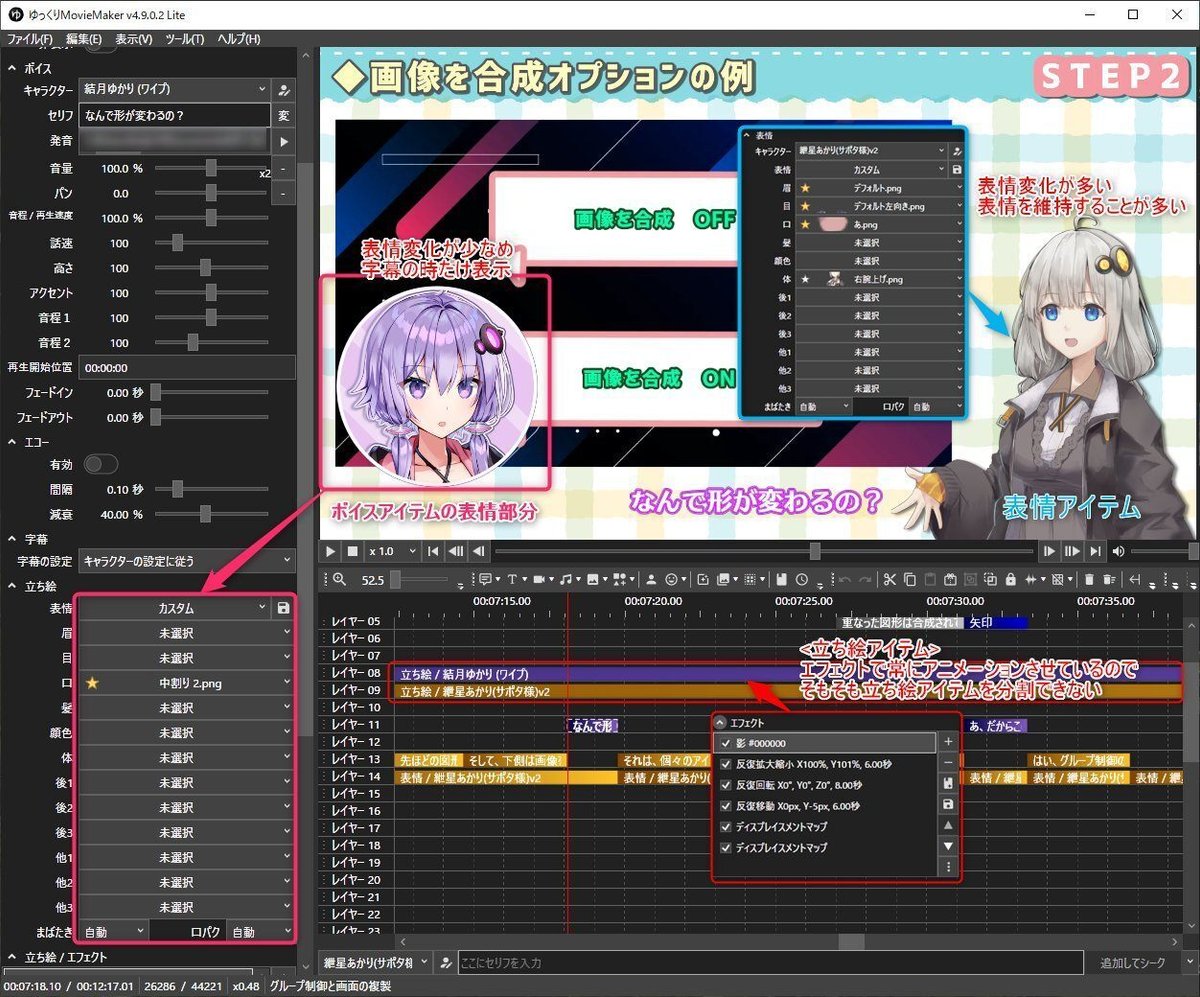
Task: Click the 音量 slider handle
Action: (211, 168)
